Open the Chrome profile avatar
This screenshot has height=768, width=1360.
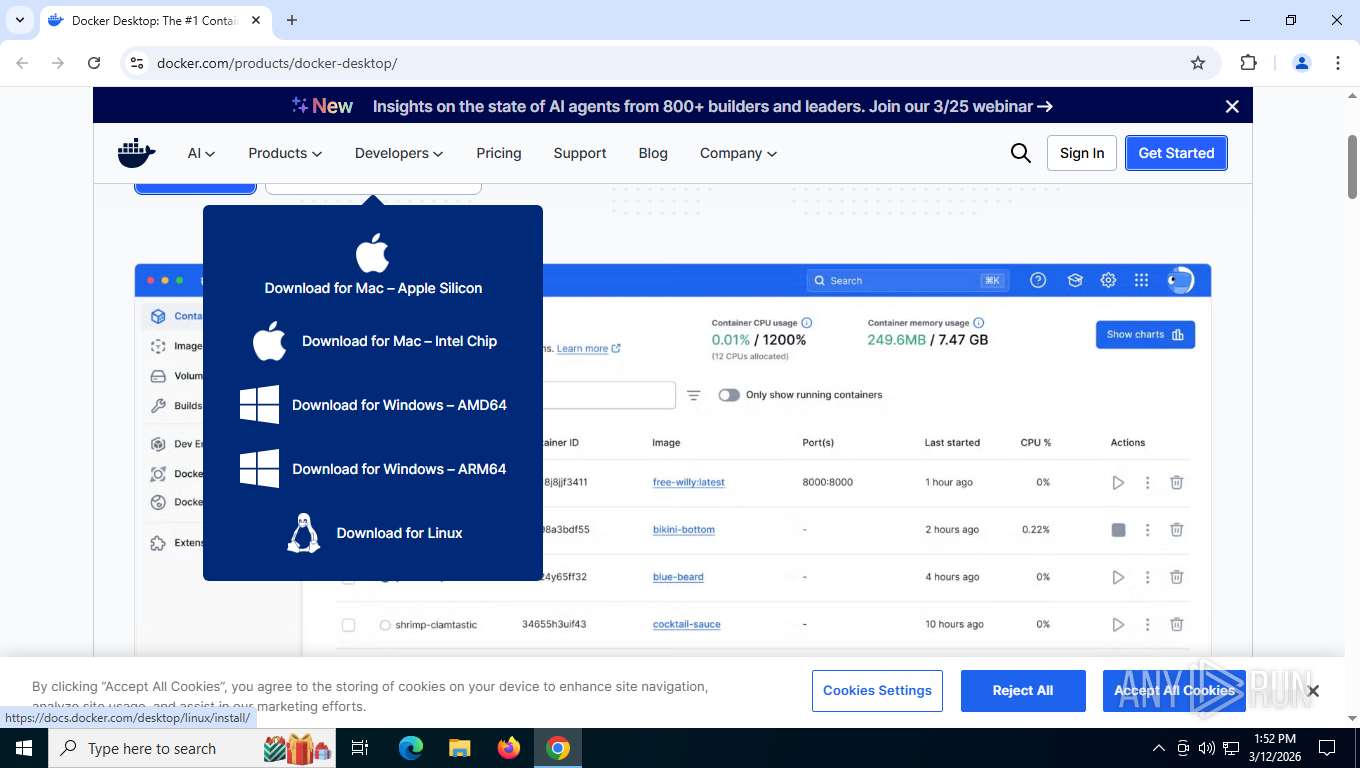click(1302, 63)
